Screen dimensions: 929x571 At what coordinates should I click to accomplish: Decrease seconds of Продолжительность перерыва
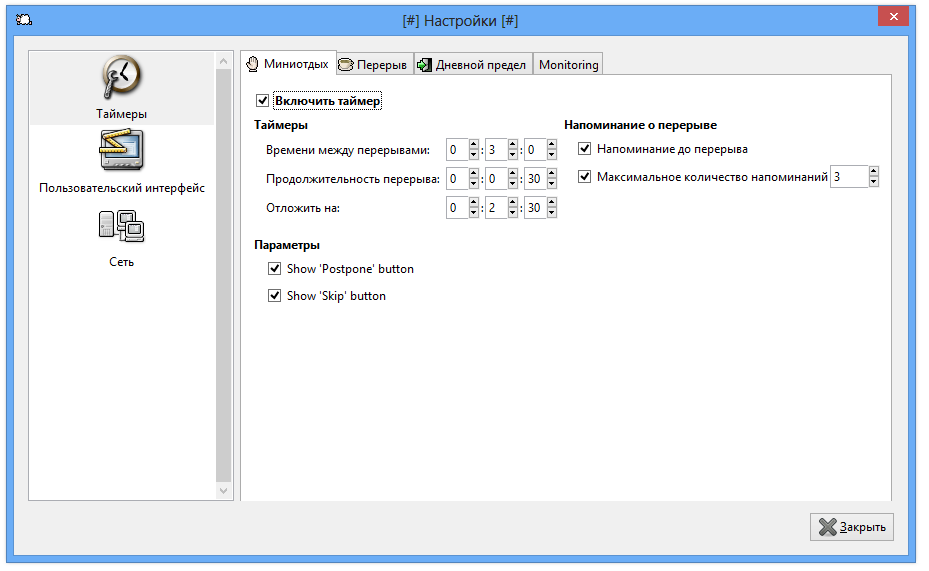point(552,184)
